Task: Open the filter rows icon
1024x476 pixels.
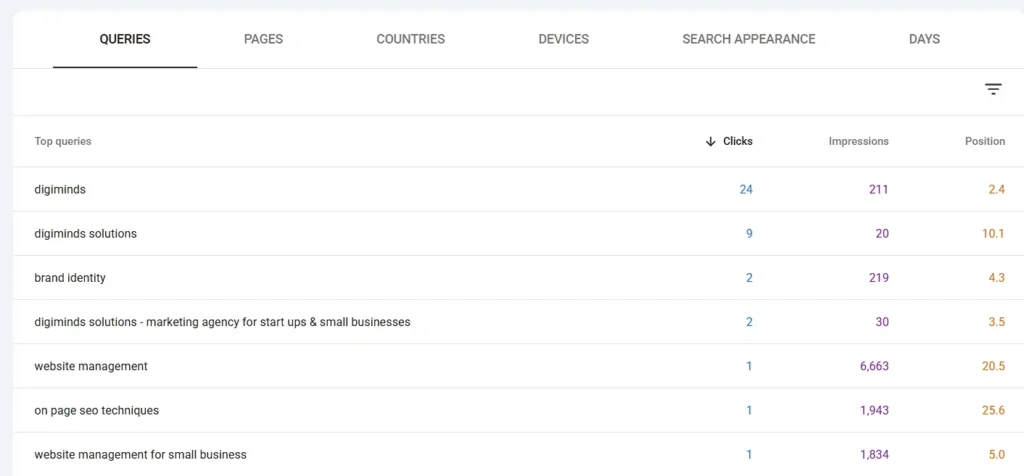Action: (993, 89)
